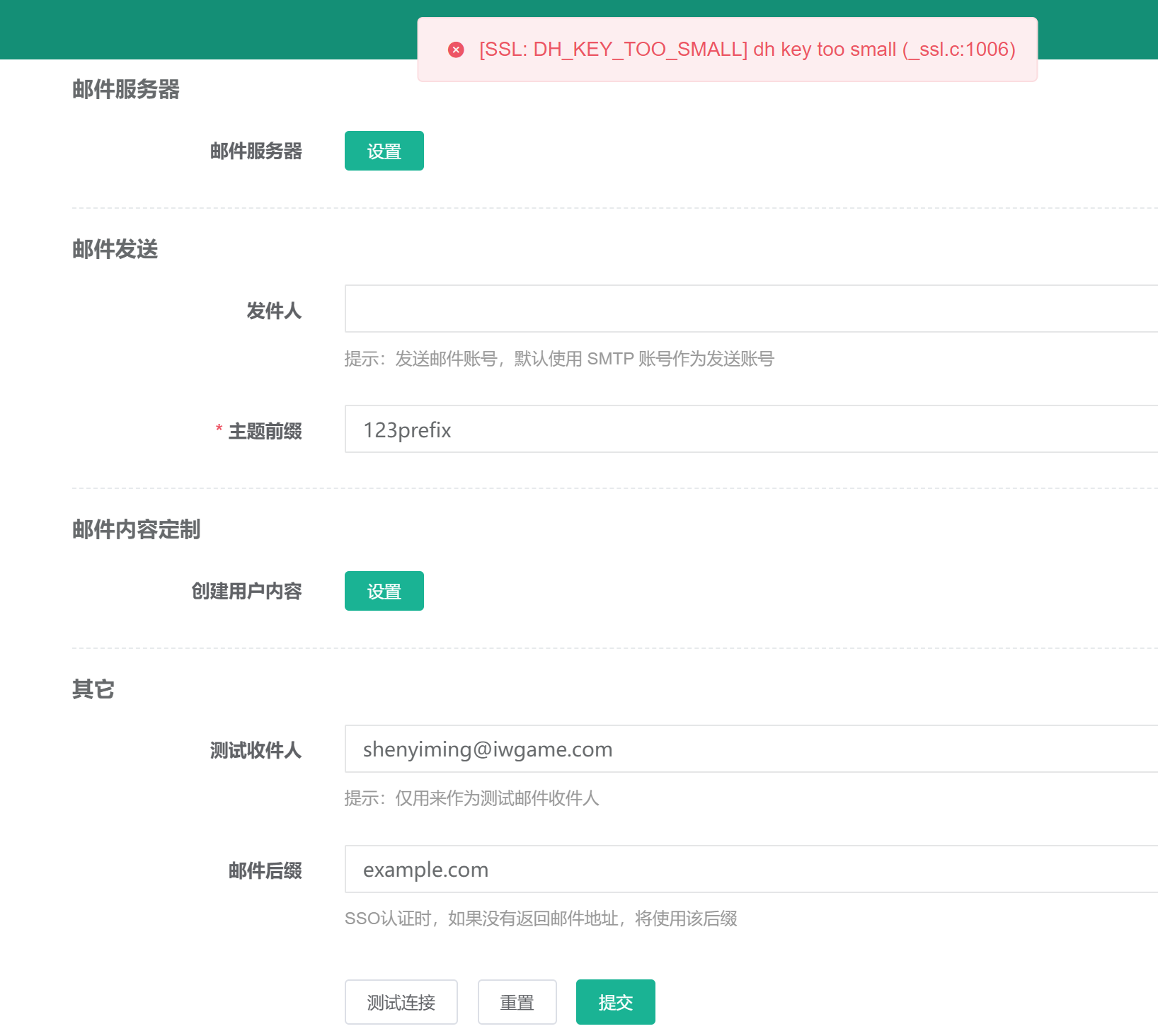Click the DH_KEY_TOO_SMALL error message text

[747, 50]
